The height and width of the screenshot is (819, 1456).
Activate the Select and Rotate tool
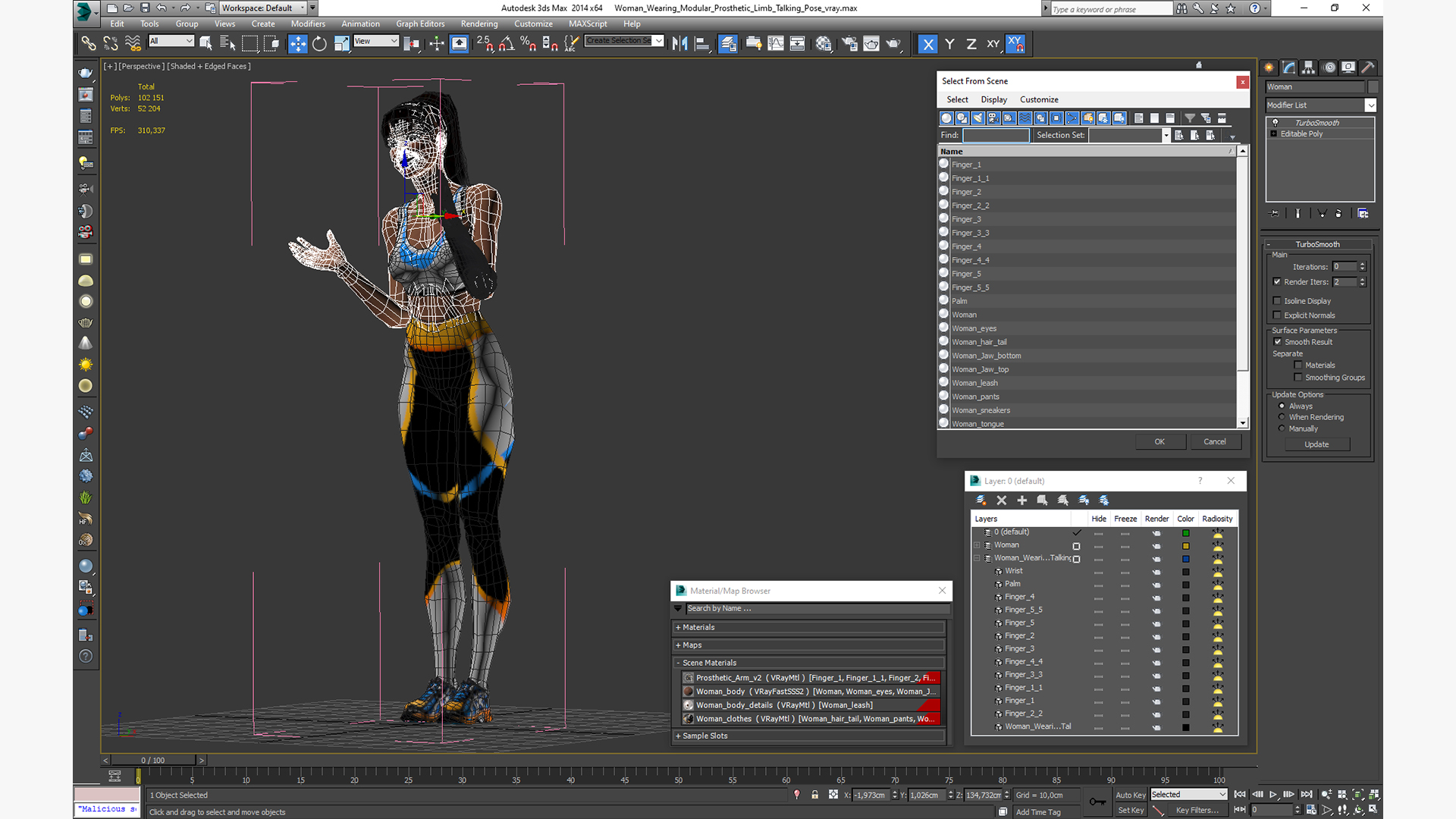[320, 44]
